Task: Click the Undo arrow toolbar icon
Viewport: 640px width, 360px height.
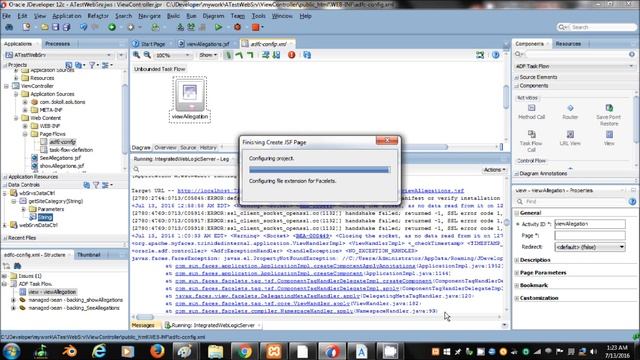Action: (84, 27)
